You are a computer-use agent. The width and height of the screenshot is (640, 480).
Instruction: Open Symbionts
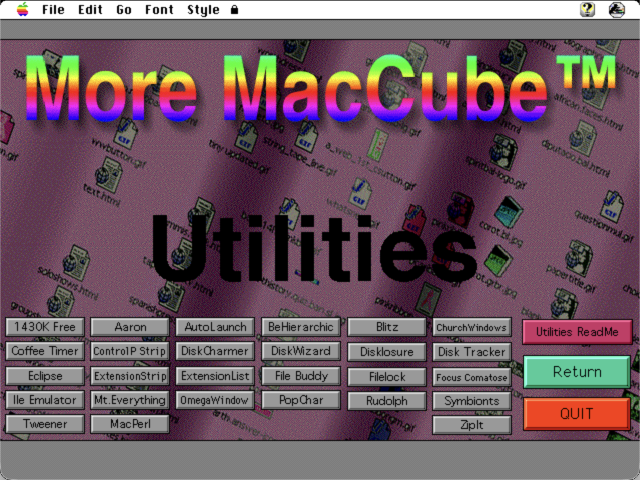pyautogui.click(x=472, y=401)
